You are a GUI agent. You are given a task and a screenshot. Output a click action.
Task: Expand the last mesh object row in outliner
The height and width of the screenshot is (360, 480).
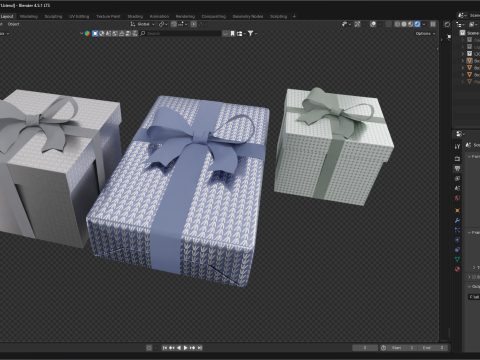463,81
